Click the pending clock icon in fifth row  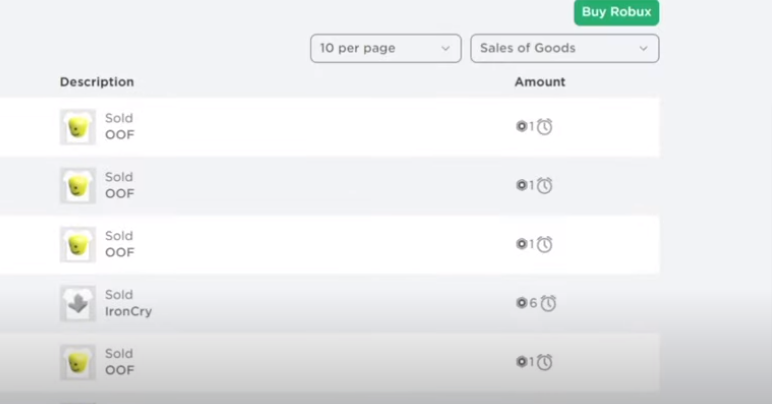pos(545,362)
